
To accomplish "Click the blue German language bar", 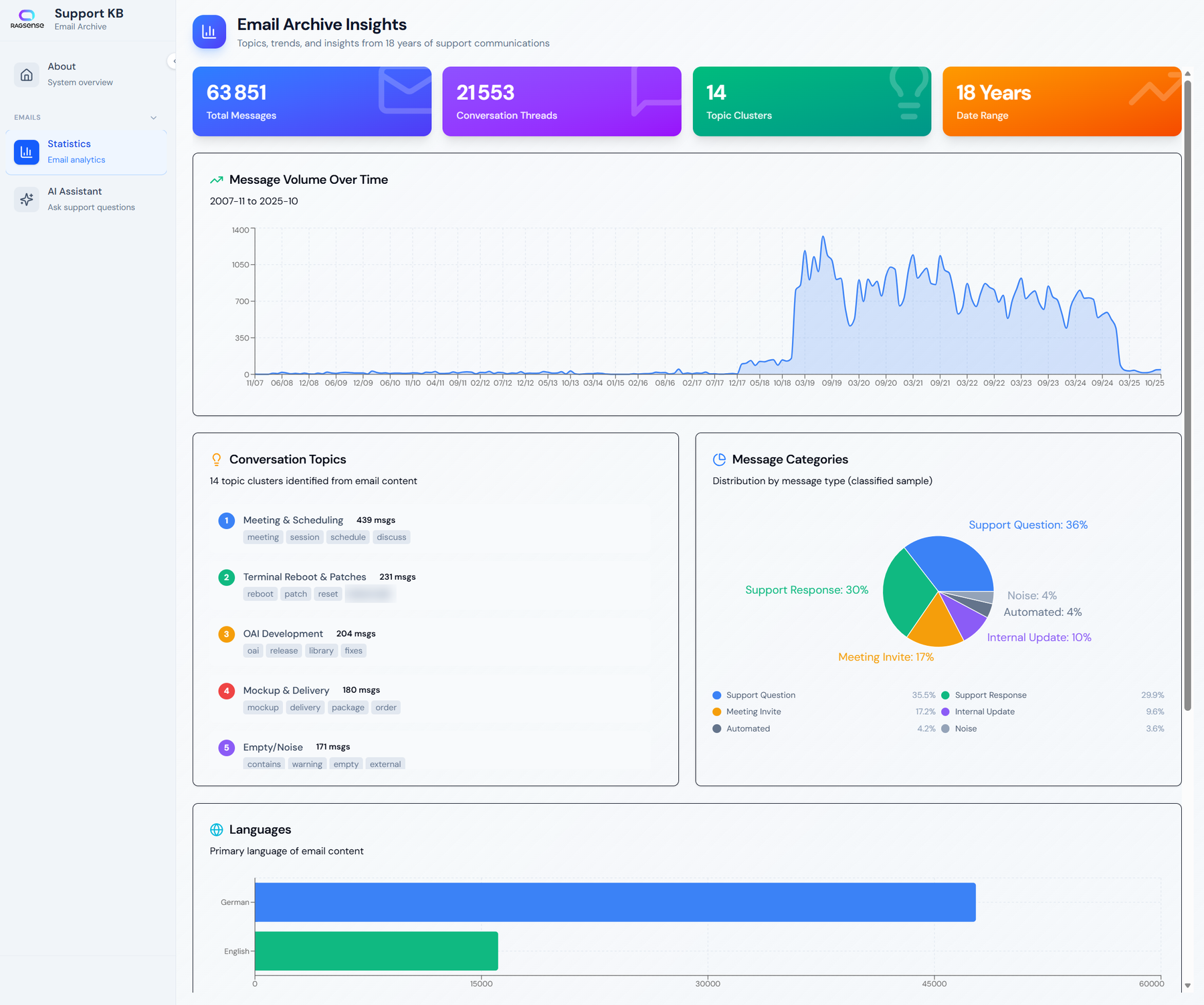I will coord(615,903).
